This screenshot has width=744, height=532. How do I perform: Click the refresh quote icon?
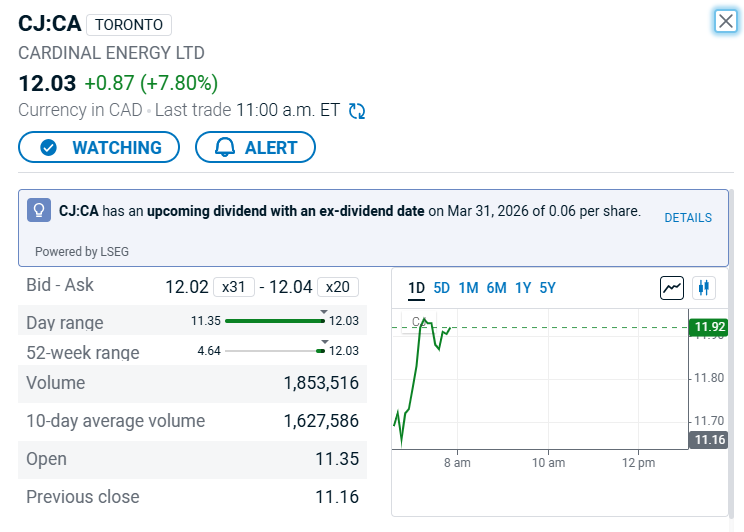(357, 111)
